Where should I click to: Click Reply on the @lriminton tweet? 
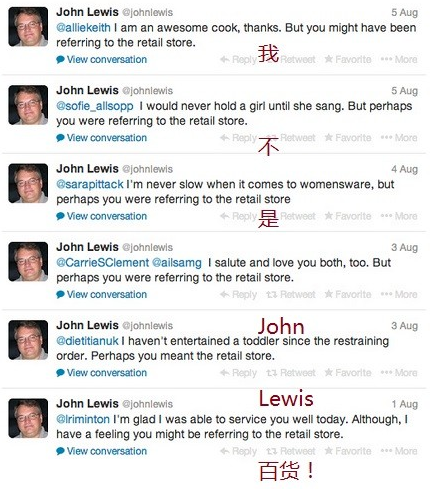tap(238, 451)
